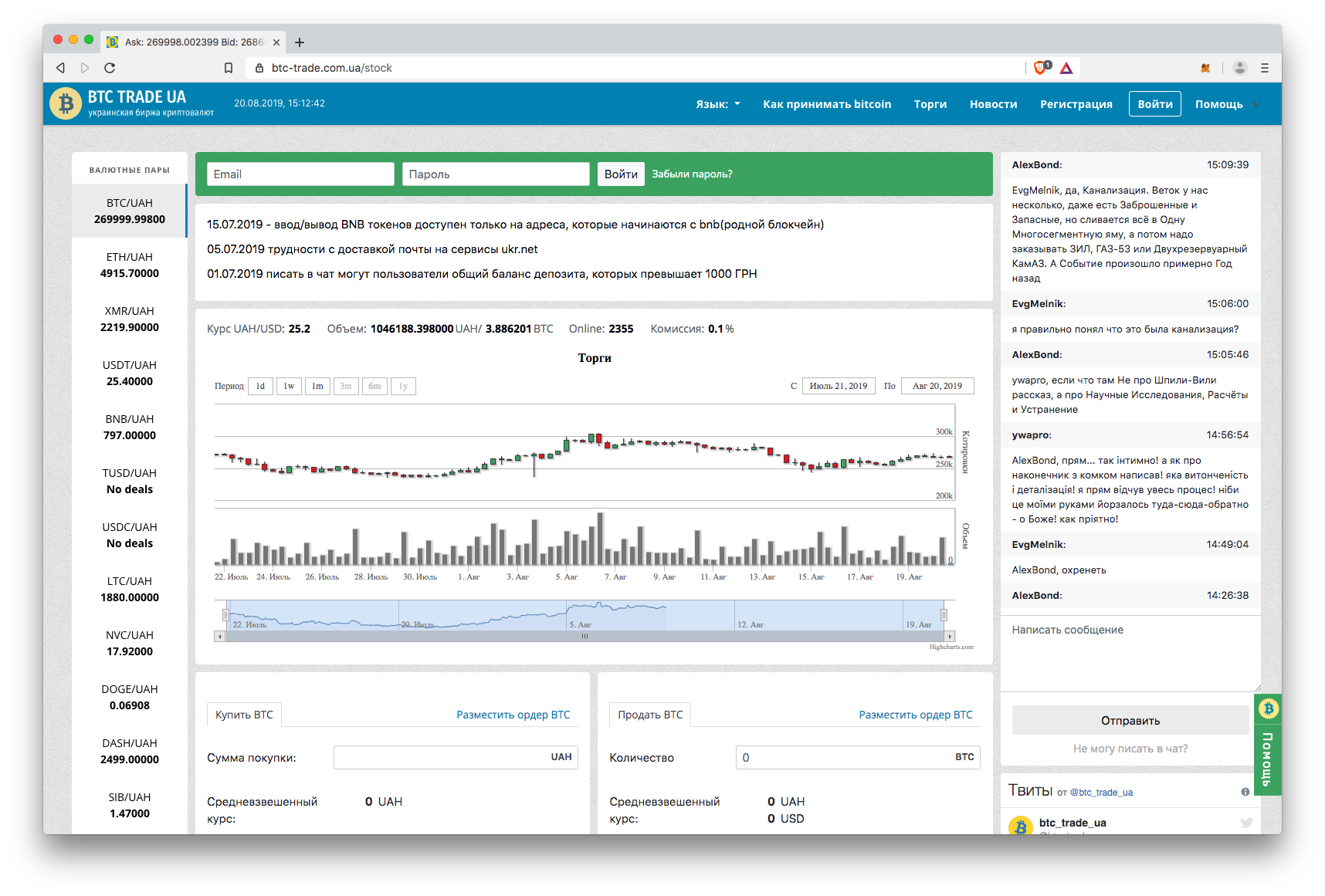1325x896 pixels.
Task: Open a new browser tab with plus icon
Action: 300,42
